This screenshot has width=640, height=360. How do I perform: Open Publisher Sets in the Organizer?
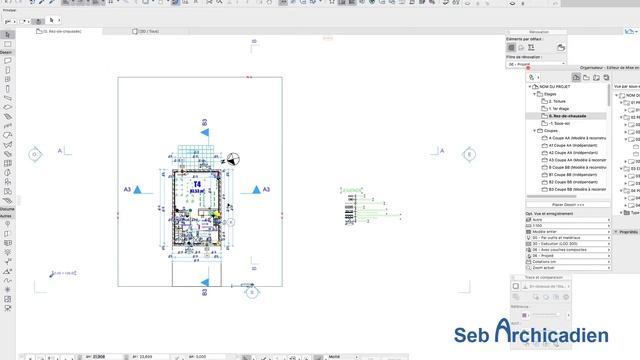(606, 77)
